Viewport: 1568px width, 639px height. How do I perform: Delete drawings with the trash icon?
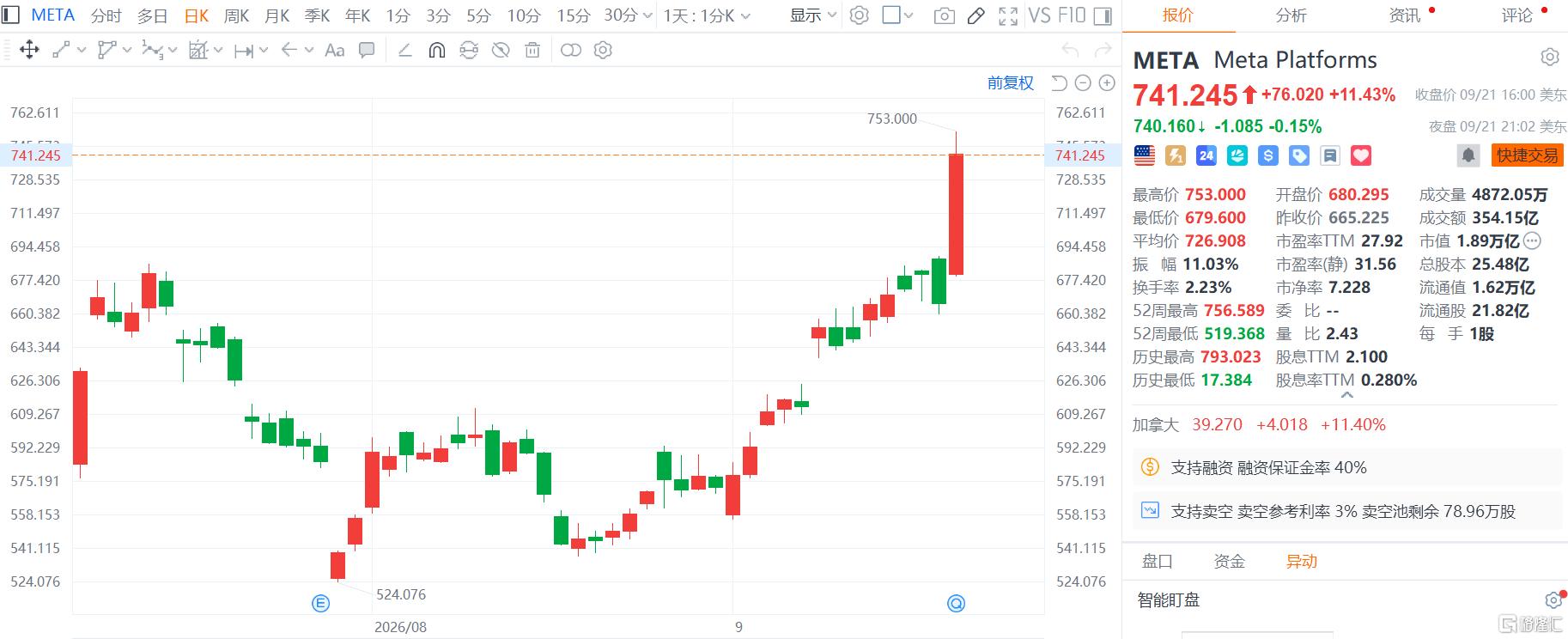tap(532, 50)
